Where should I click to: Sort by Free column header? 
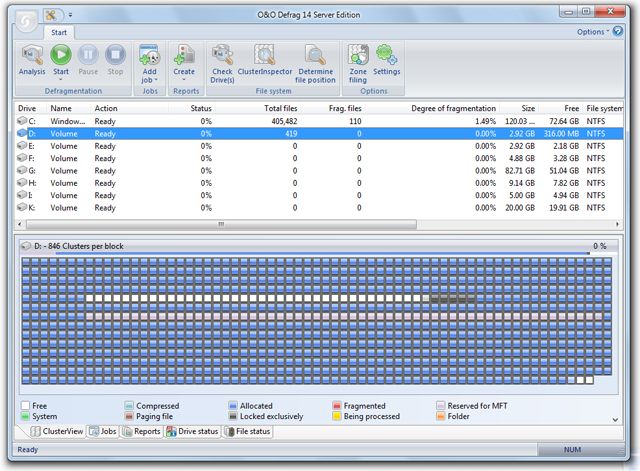571,108
